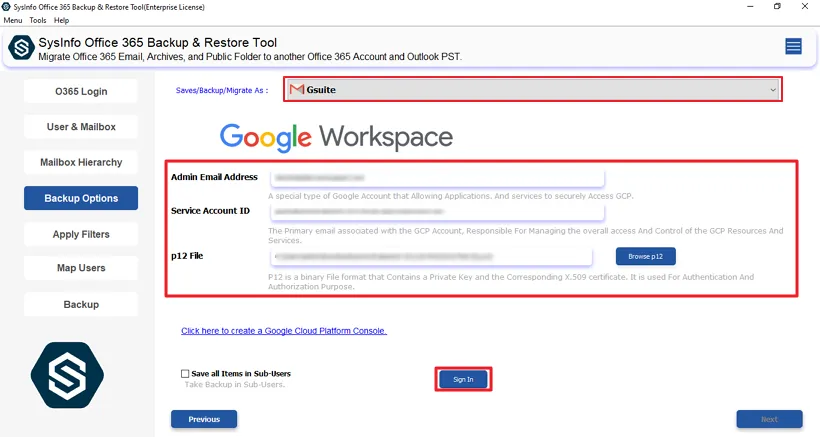Image resolution: width=820 pixels, height=437 pixels.
Task: Restore down the application window
Action: point(777,7)
